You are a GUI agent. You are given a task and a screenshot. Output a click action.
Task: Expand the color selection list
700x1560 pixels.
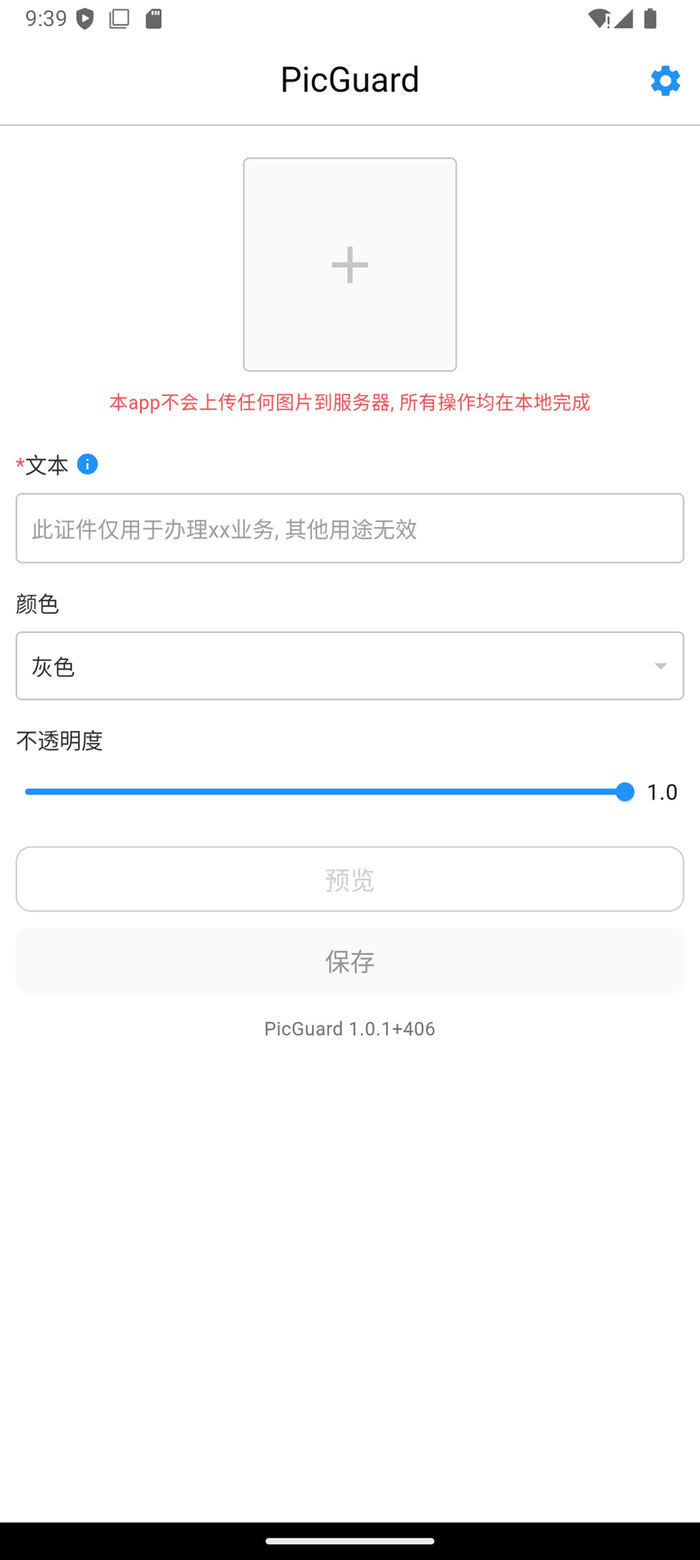pos(349,665)
